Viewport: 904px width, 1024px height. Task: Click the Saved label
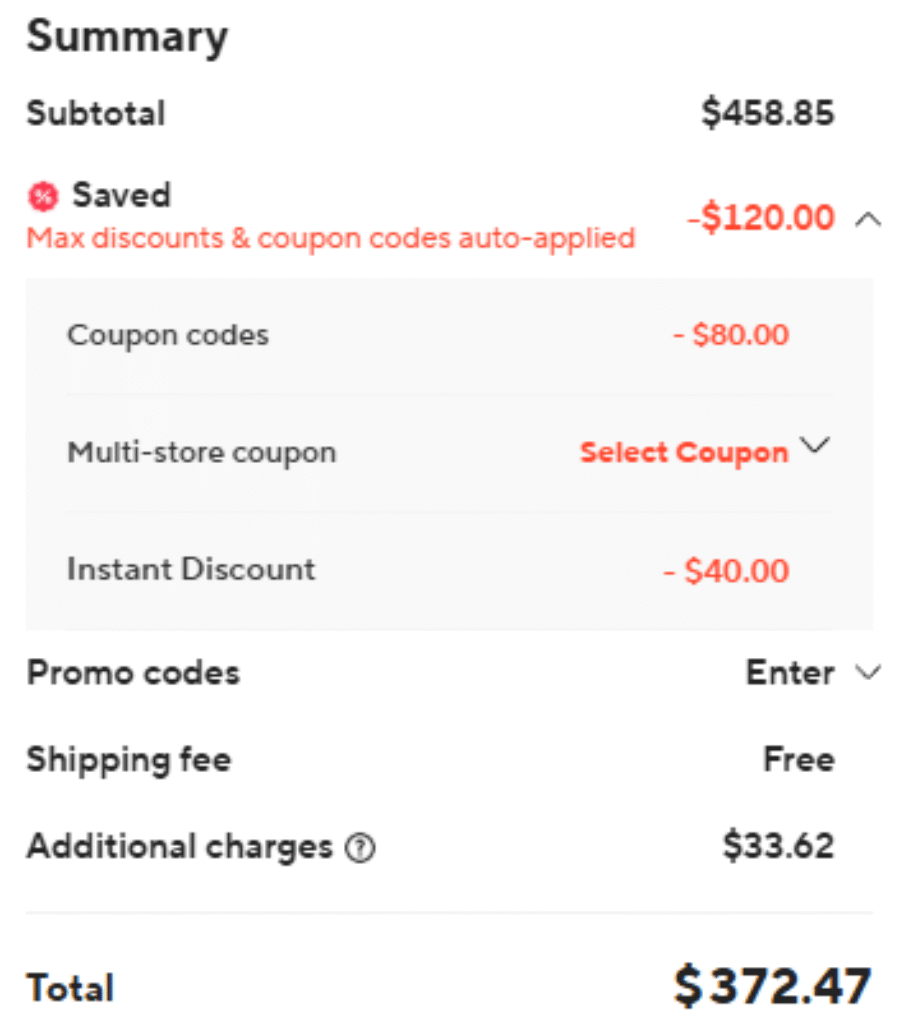coord(121,194)
